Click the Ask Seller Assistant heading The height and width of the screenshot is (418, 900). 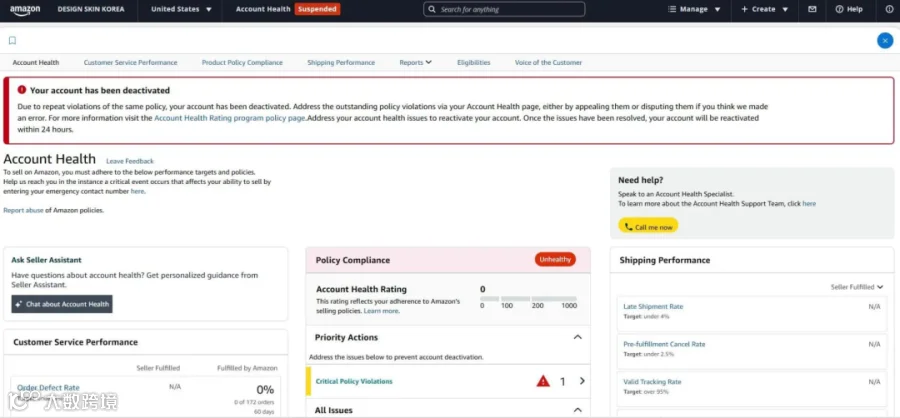point(46,260)
